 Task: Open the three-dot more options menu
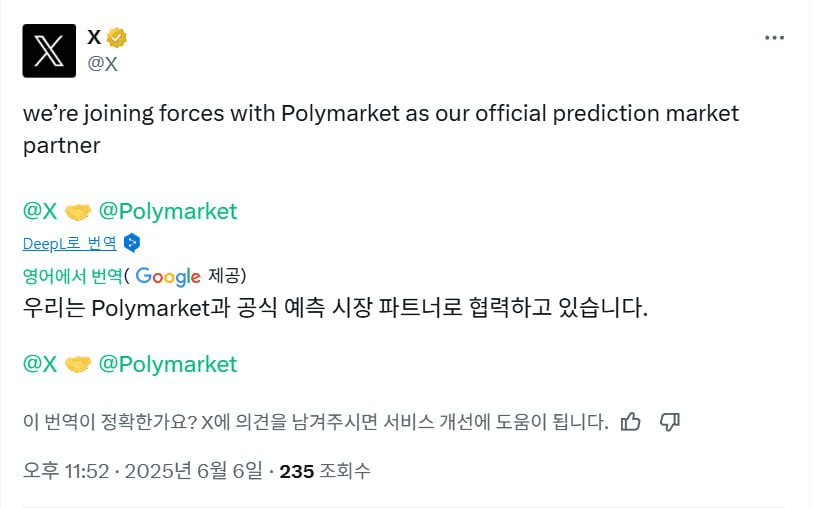click(774, 38)
